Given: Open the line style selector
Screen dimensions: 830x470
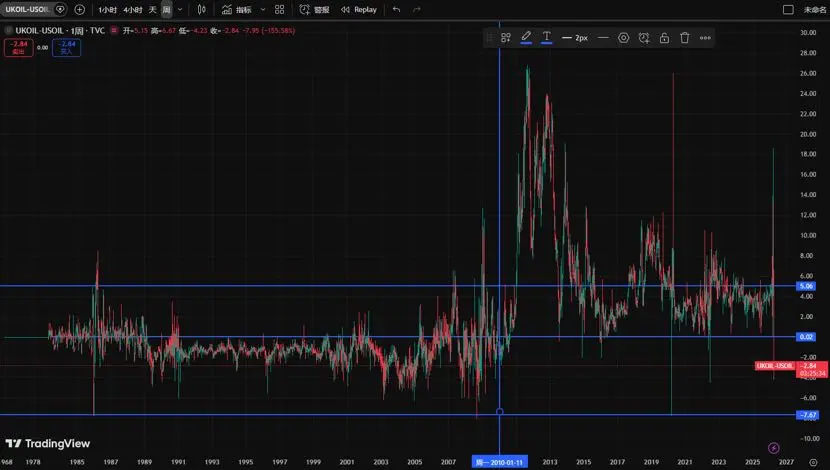Looking at the screenshot, I should [x=603, y=38].
